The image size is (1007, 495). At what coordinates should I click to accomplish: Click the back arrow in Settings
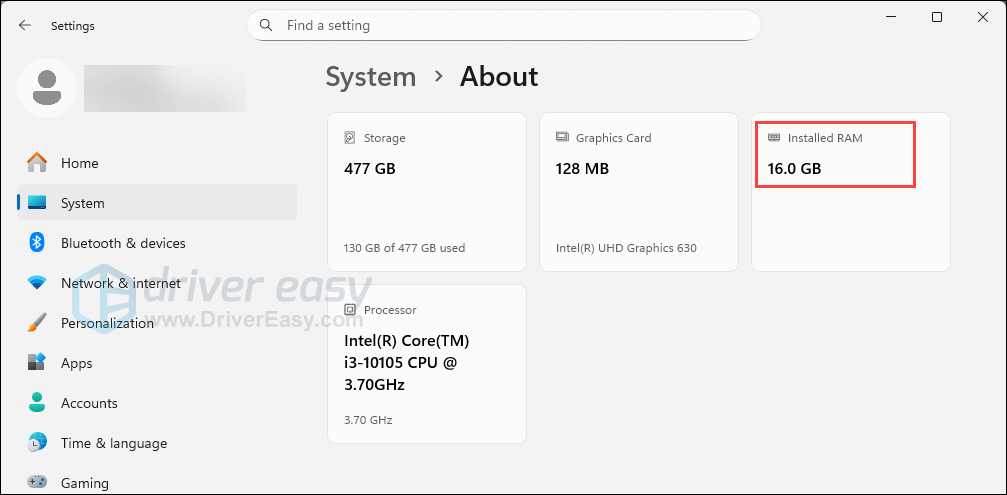tap(25, 26)
